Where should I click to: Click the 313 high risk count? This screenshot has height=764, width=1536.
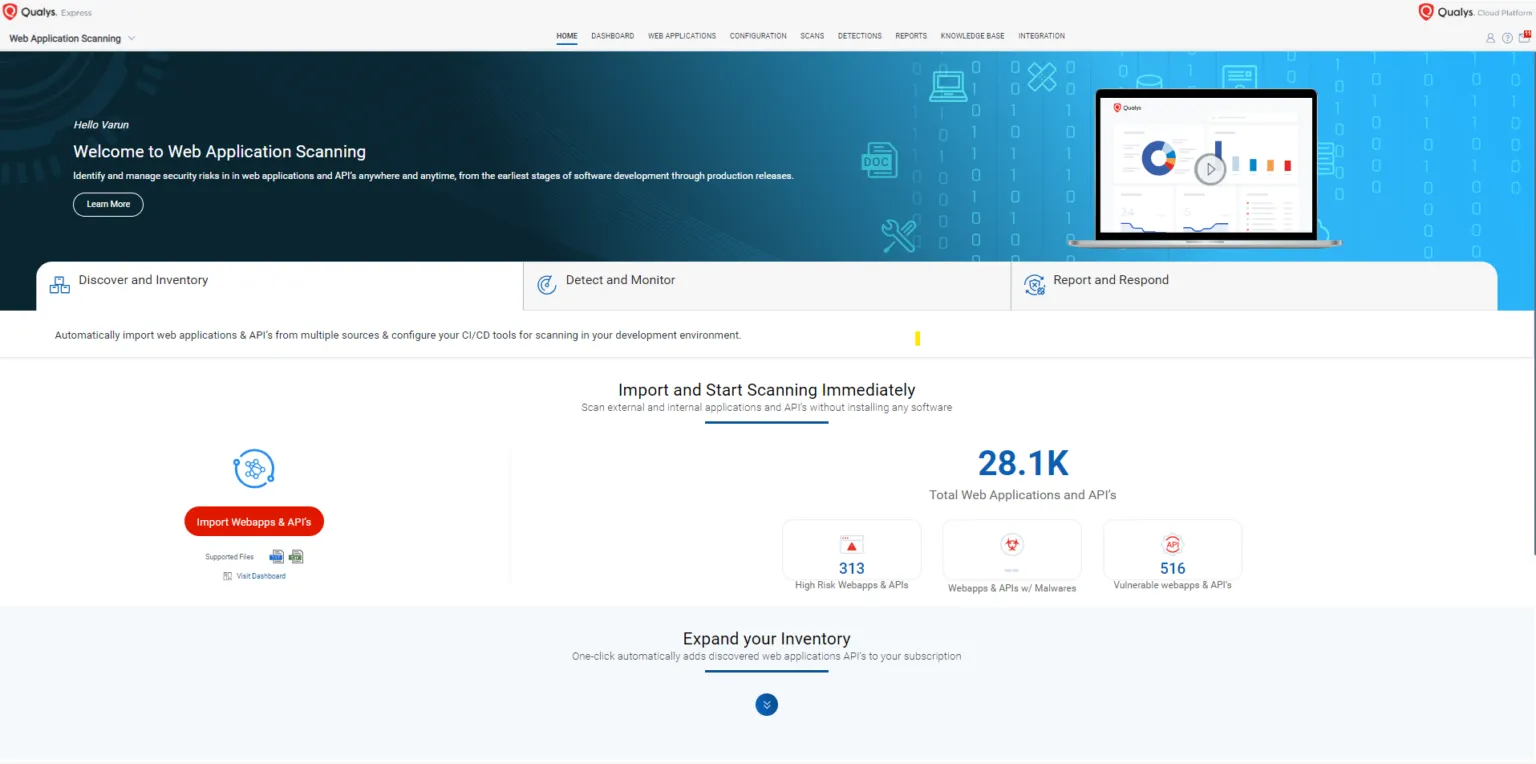click(x=852, y=568)
